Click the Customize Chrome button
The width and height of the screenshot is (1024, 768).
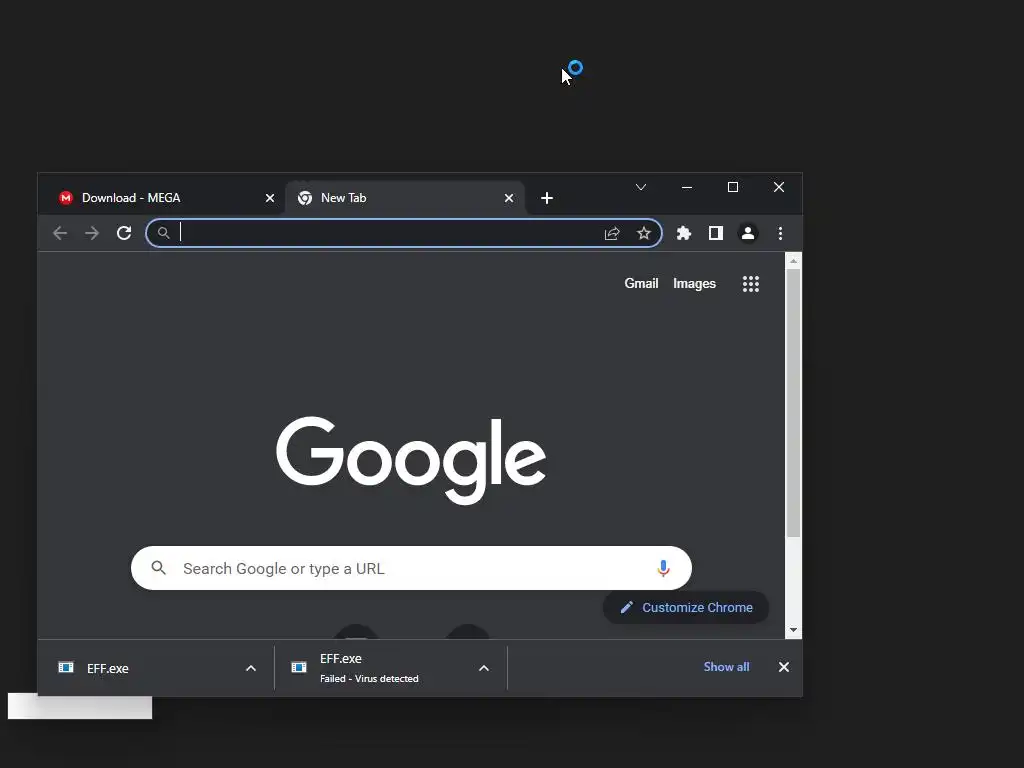click(x=686, y=607)
